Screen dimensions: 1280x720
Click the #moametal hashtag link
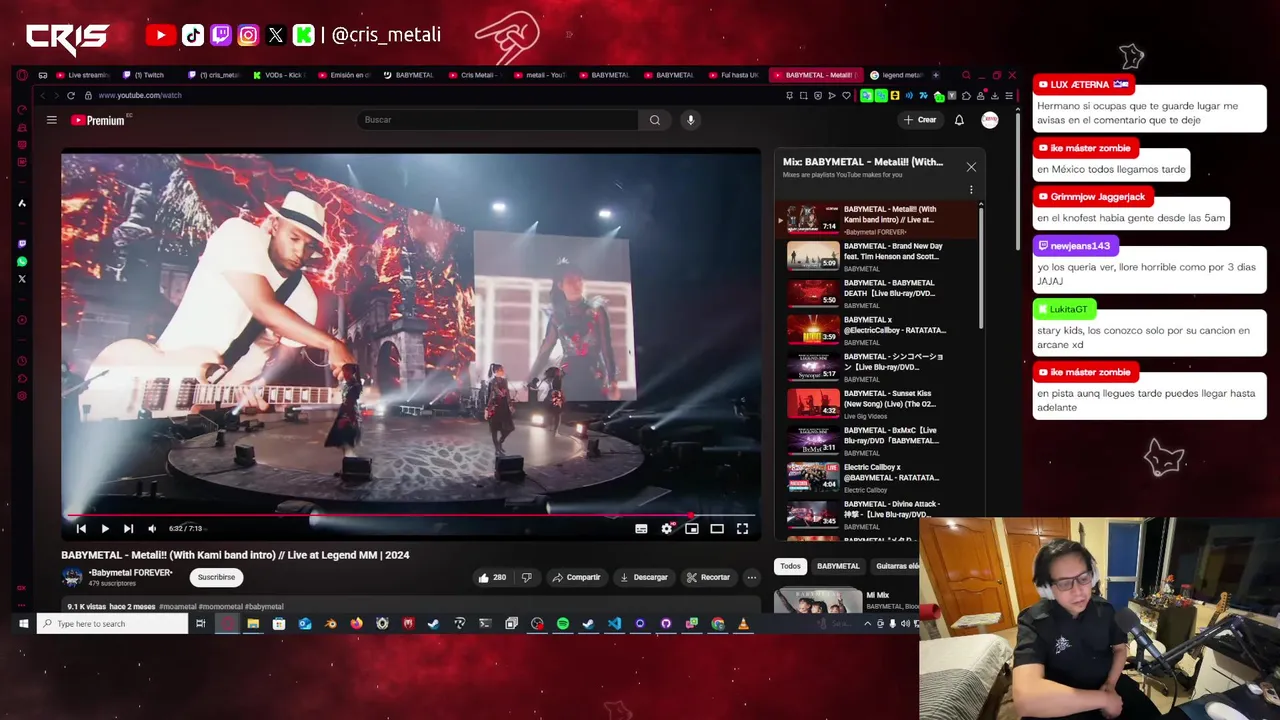[x=178, y=606]
